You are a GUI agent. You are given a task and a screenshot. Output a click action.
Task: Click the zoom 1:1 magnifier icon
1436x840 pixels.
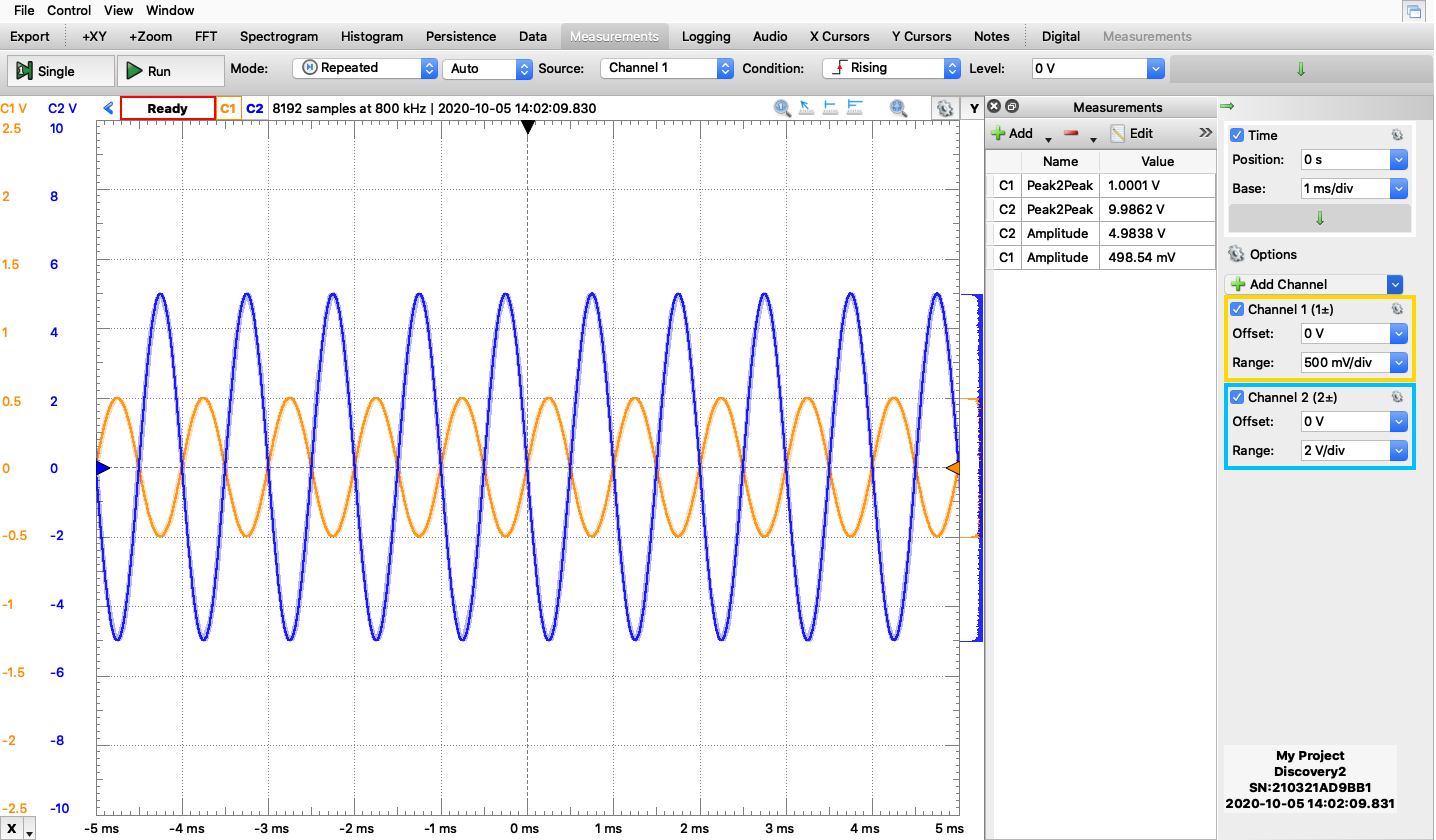[x=783, y=108]
